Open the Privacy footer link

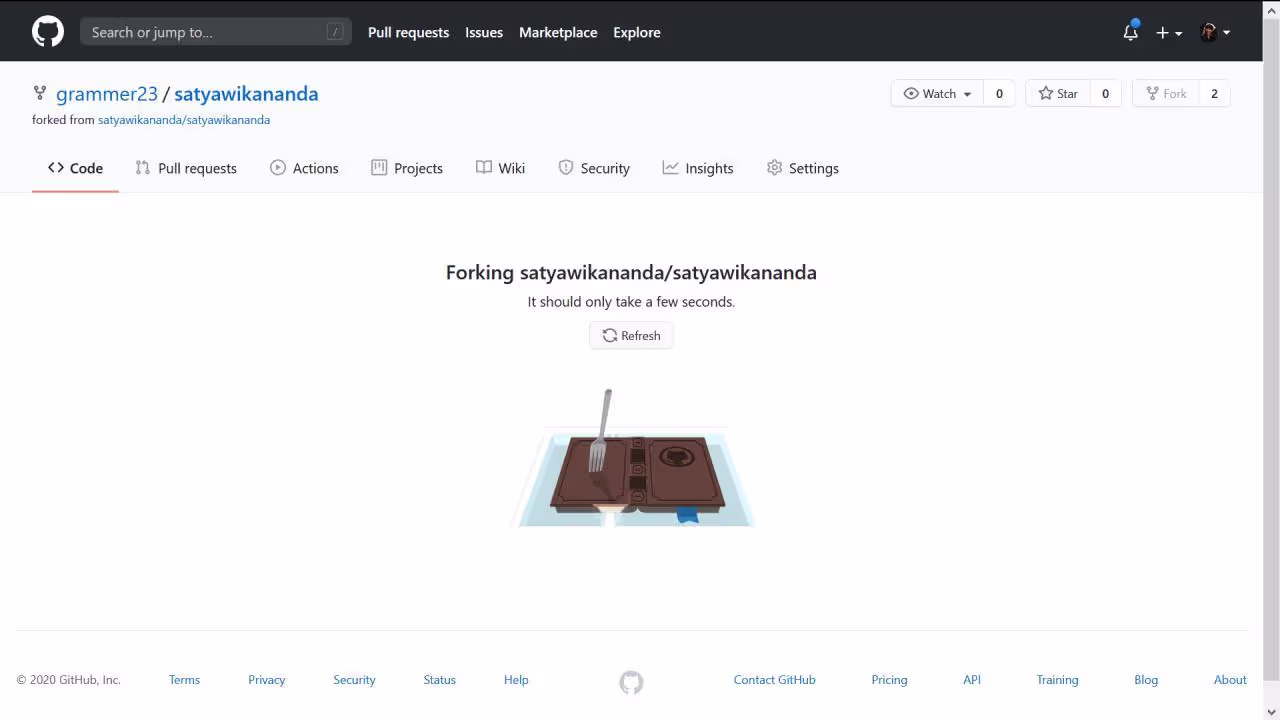point(267,680)
